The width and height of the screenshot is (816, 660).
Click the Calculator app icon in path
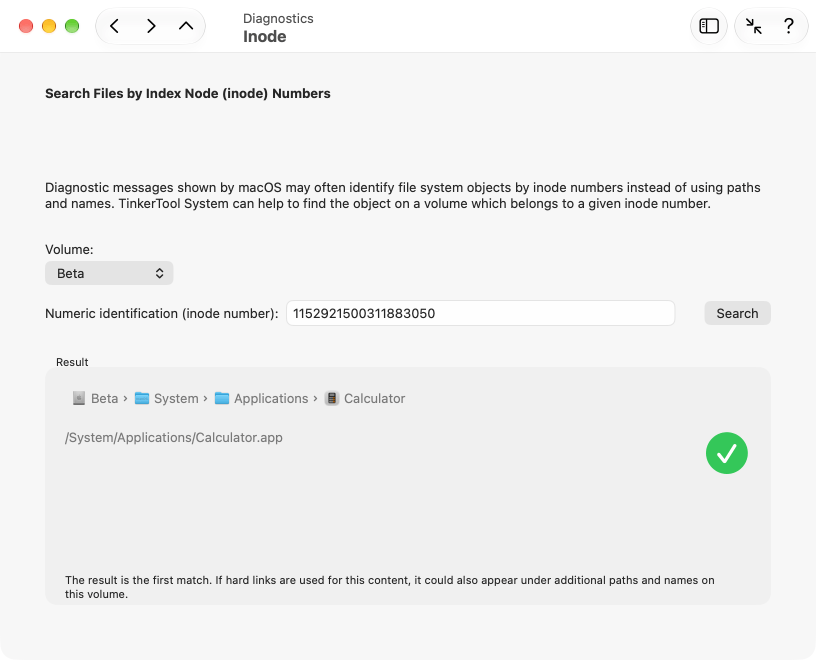click(332, 398)
